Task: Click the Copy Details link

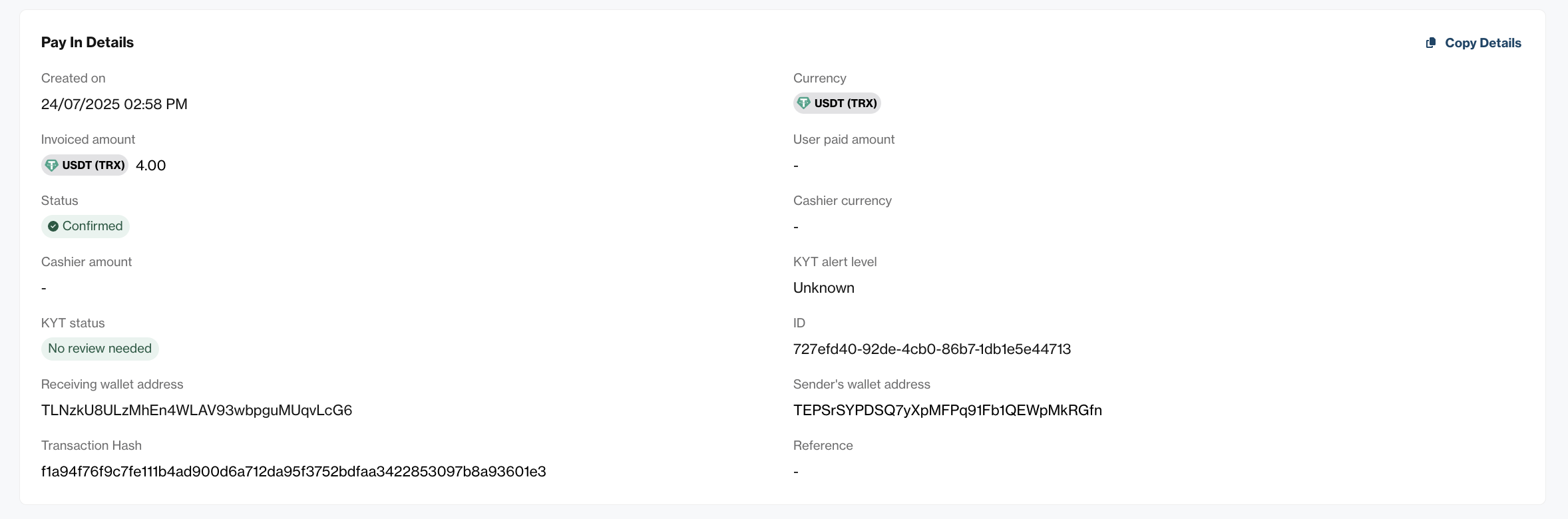Action: click(1473, 43)
